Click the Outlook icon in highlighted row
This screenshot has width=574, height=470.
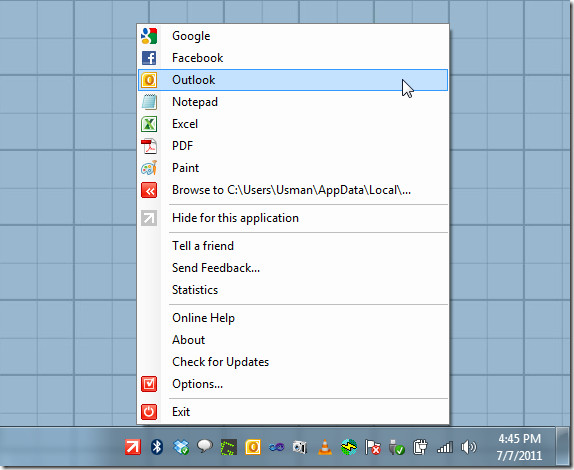pyautogui.click(x=149, y=80)
